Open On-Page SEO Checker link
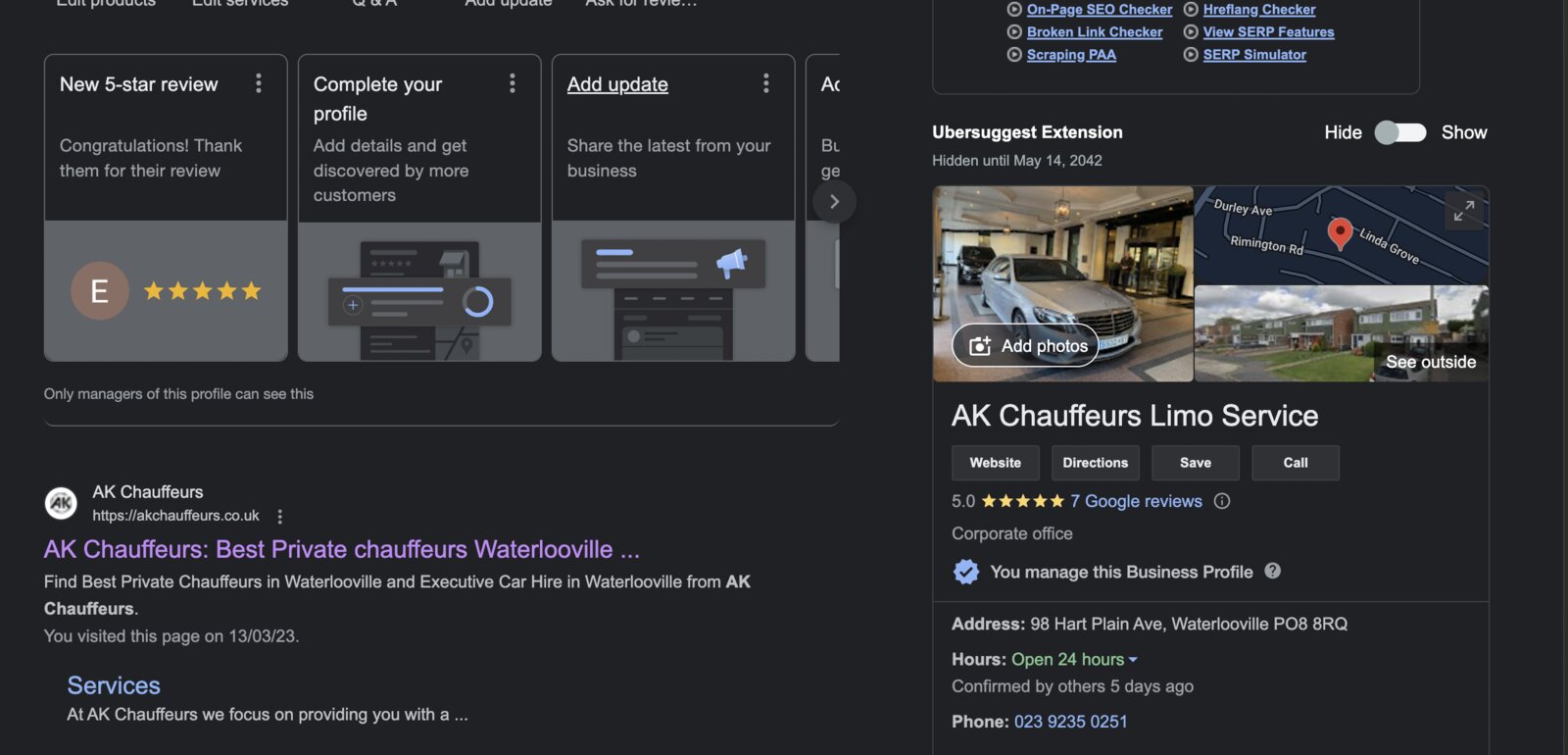 (x=1100, y=10)
